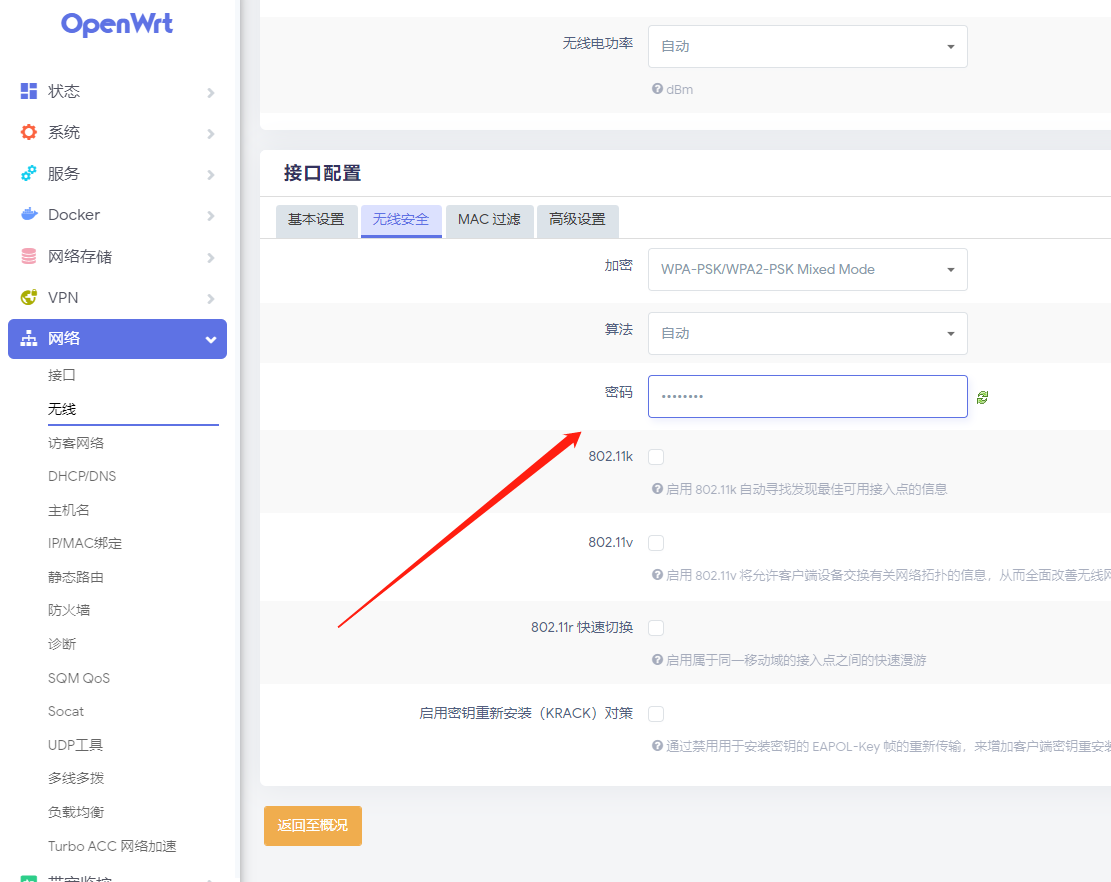Click the 系统 gear icon
This screenshot has width=1111, height=882.
pyautogui.click(x=29, y=132)
